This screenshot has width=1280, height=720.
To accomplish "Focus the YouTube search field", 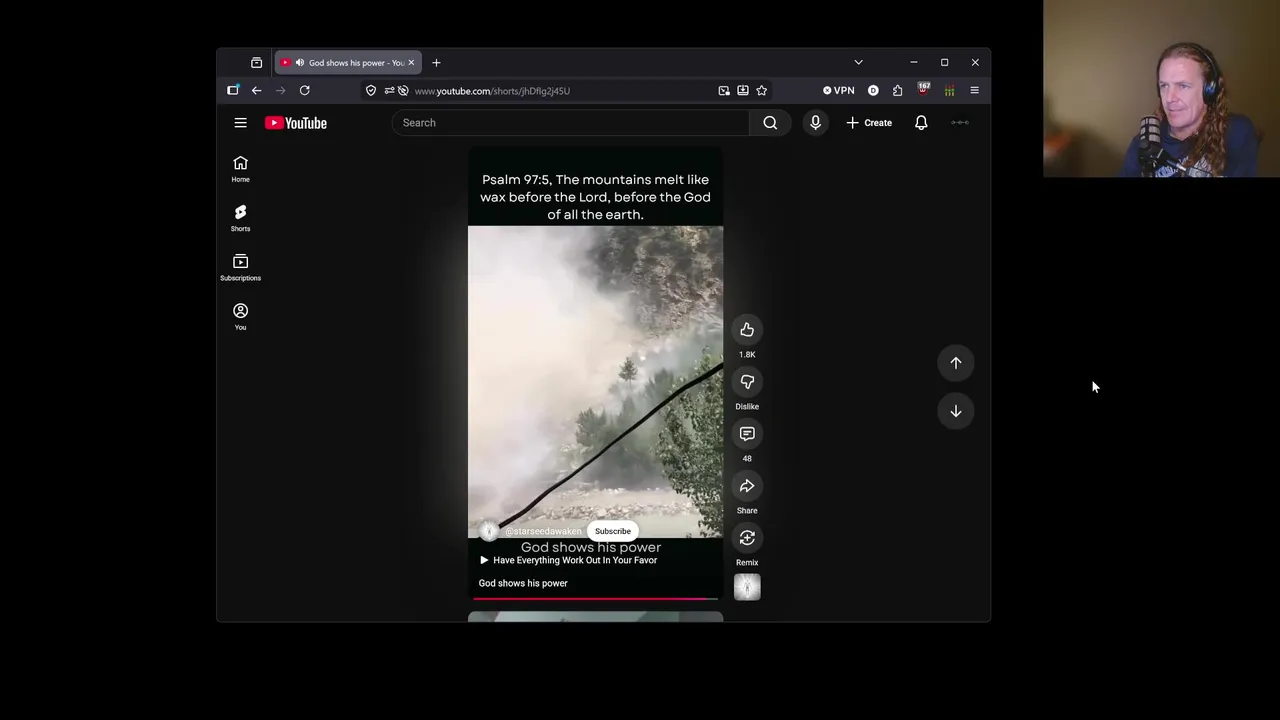I will pyautogui.click(x=570, y=123).
